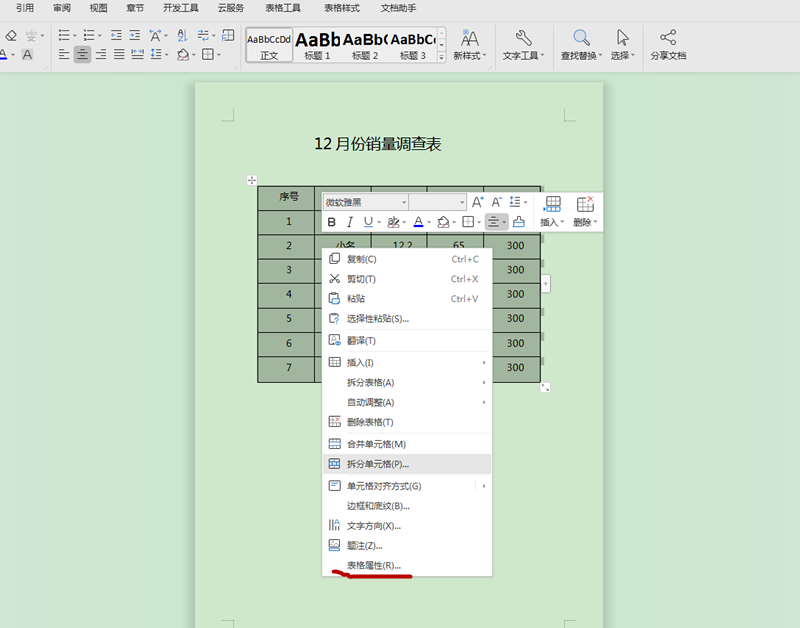Screen dimensions: 800x628
Task: Apply bold formatting from the mini toolbar
Action: coord(332,222)
